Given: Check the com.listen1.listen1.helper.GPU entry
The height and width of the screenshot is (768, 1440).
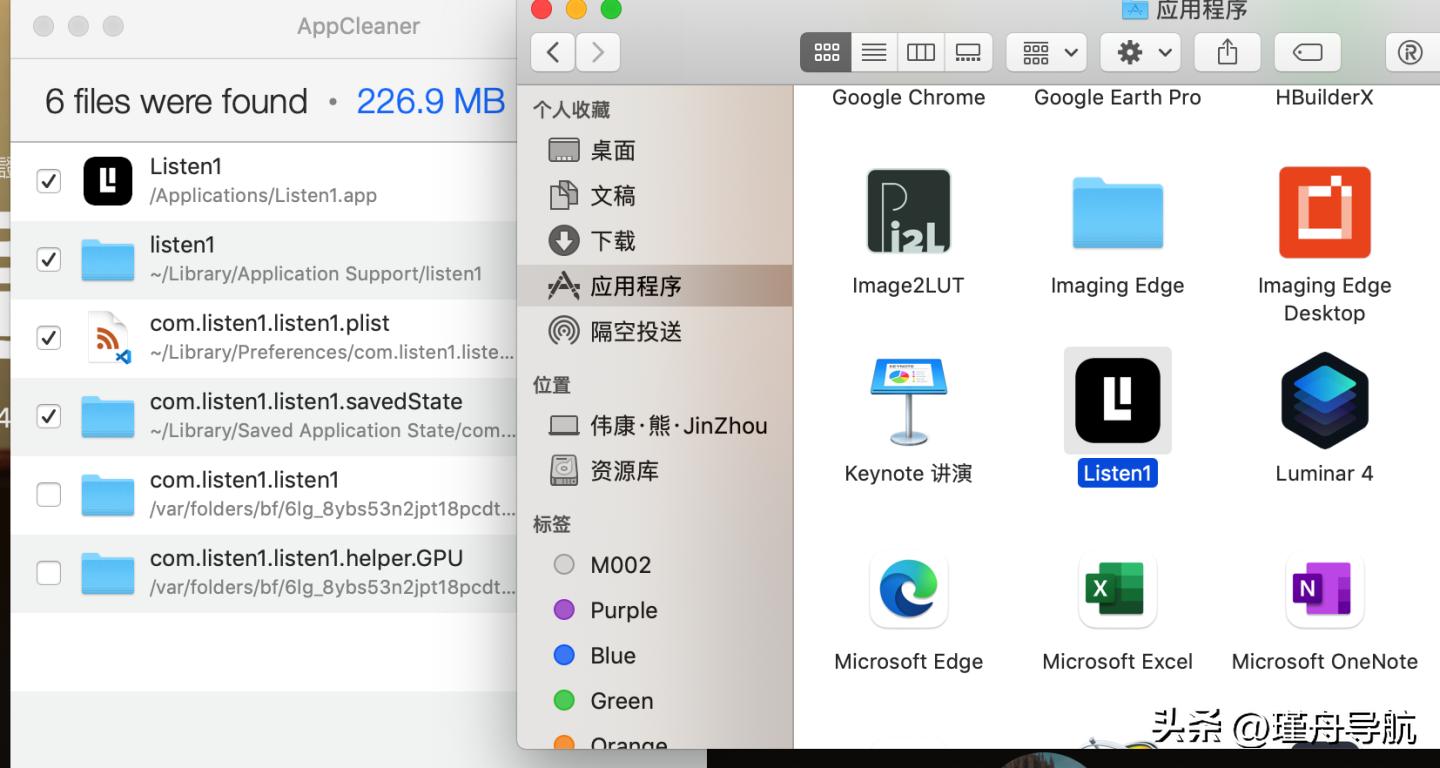Looking at the screenshot, I should [x=48, y=572].
